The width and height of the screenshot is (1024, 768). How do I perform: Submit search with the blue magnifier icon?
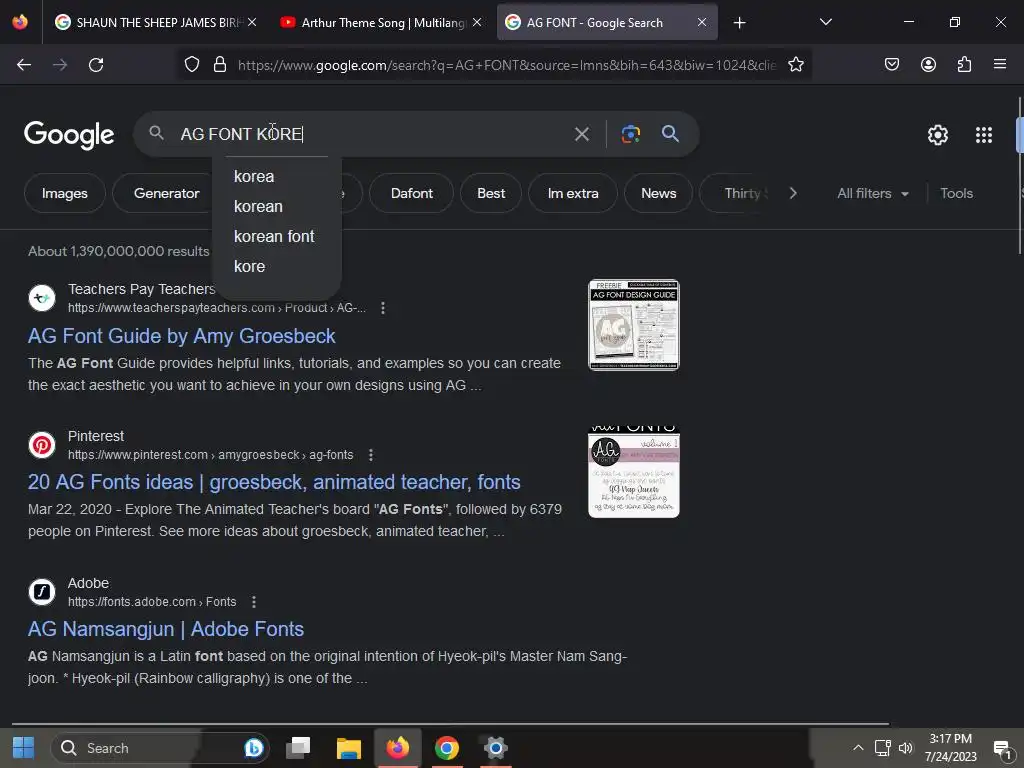(x=670, y=134)
